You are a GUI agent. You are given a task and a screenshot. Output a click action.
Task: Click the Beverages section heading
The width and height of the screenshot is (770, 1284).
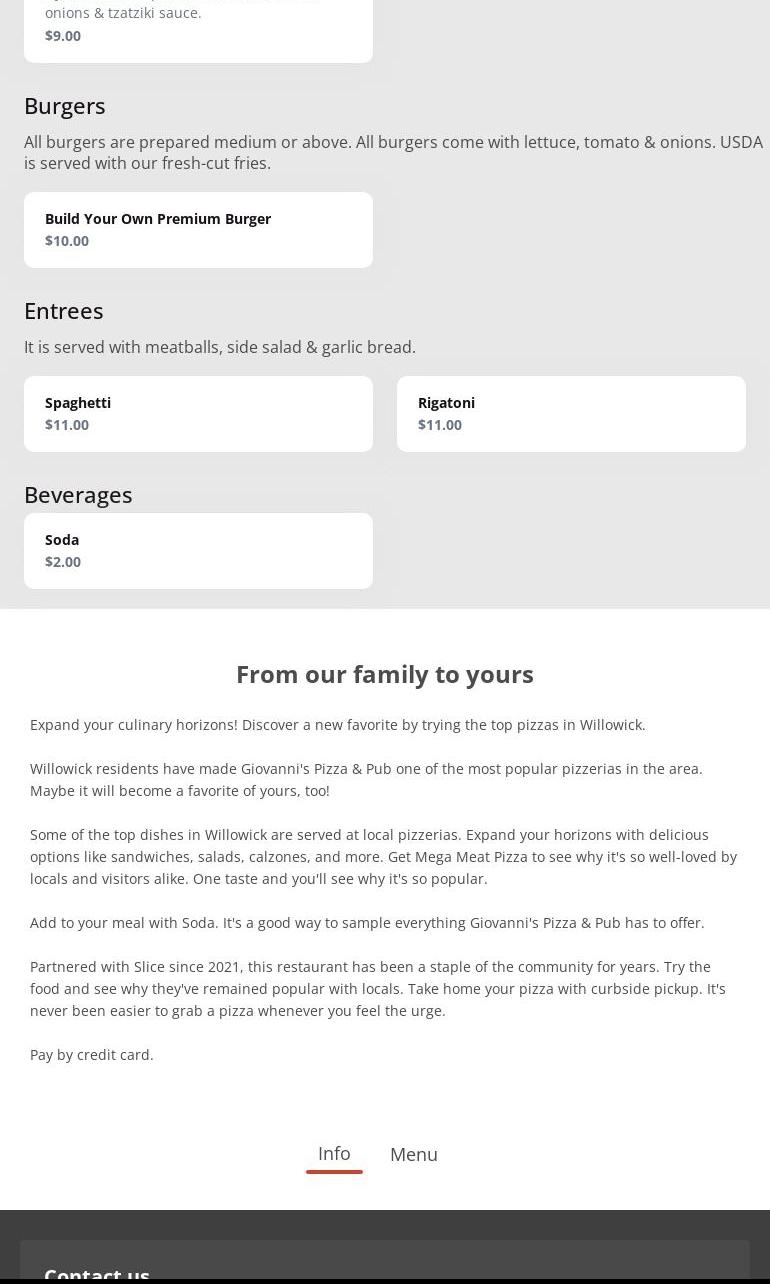pyautogui.click(x=78, y=495)
